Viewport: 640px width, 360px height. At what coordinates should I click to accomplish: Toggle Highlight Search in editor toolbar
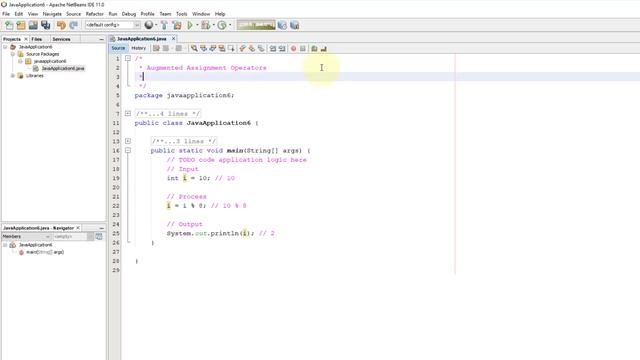tap(222, 49)
